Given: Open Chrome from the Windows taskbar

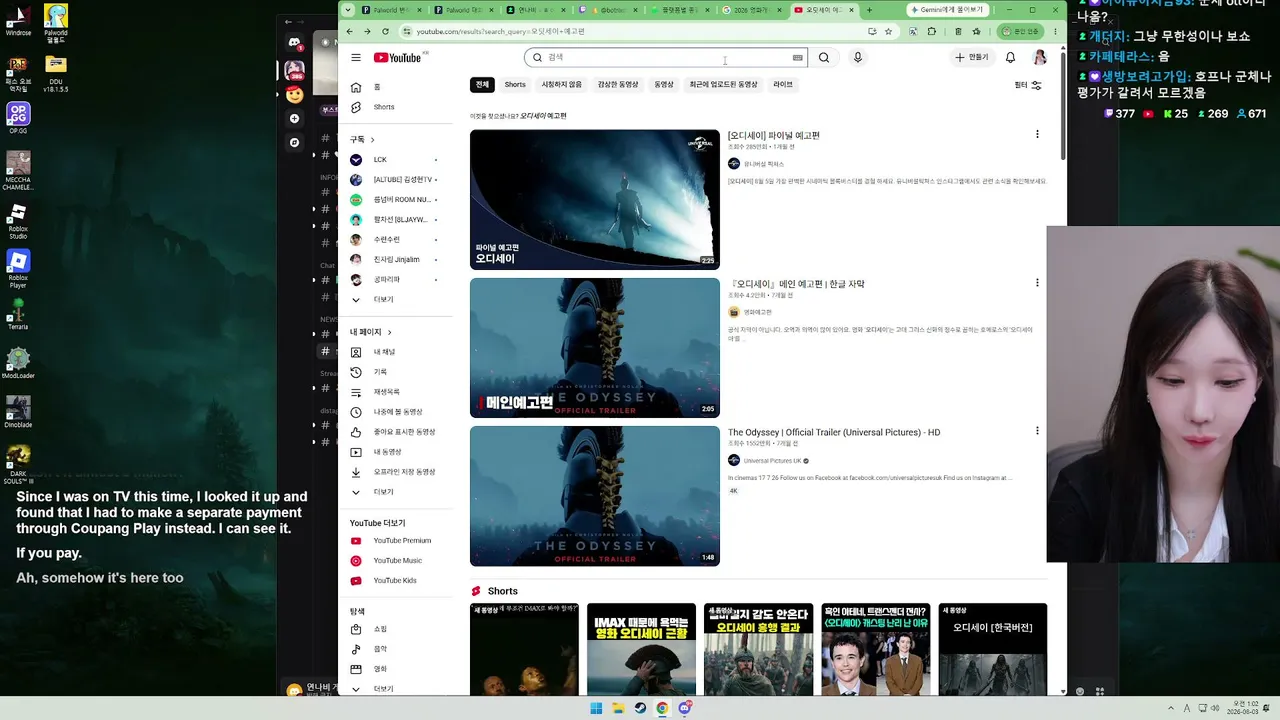Looking at the screenshot, I should pyautogui.click(x=662, y=708).
